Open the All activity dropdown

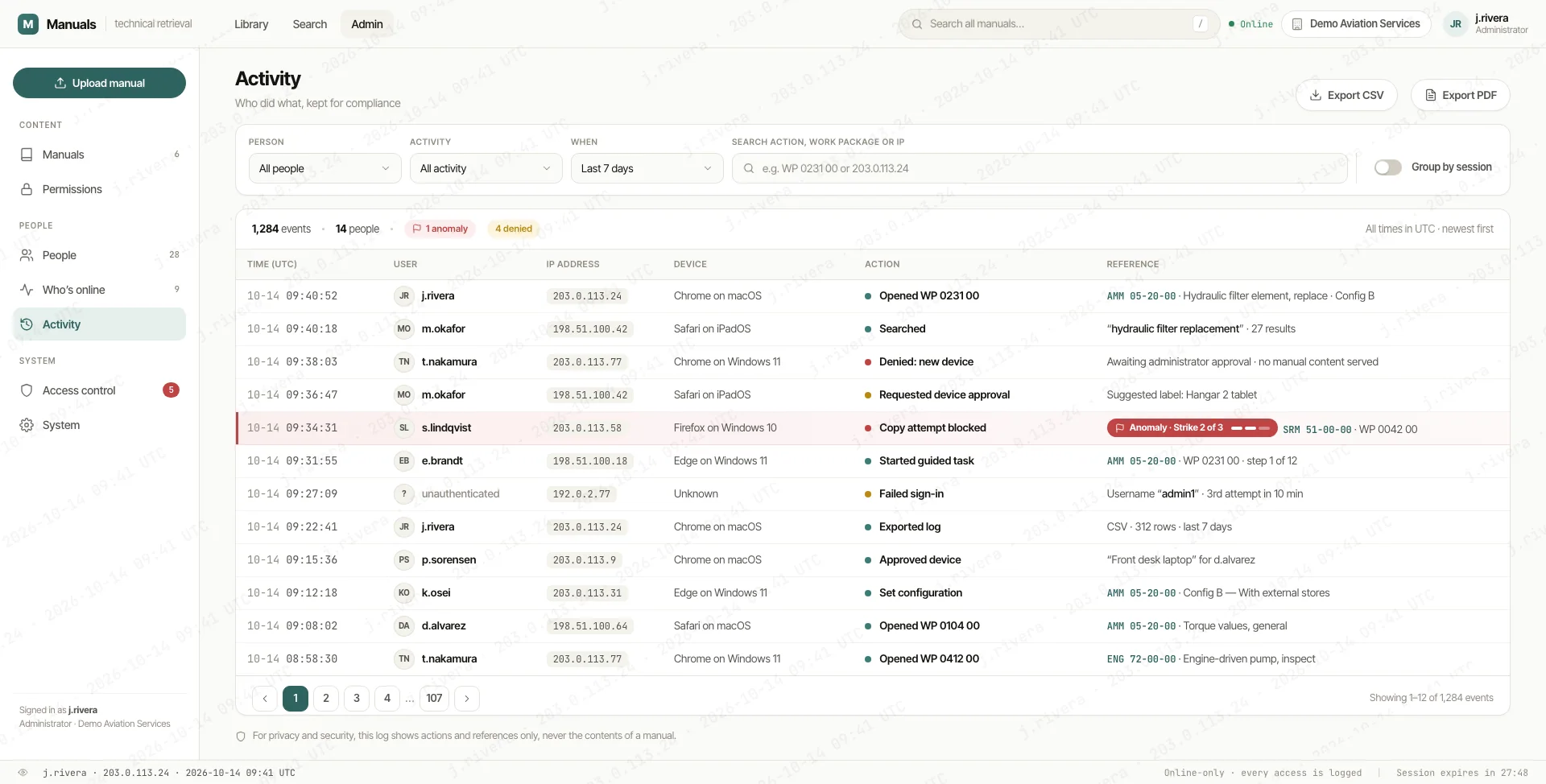pos(486,168)
